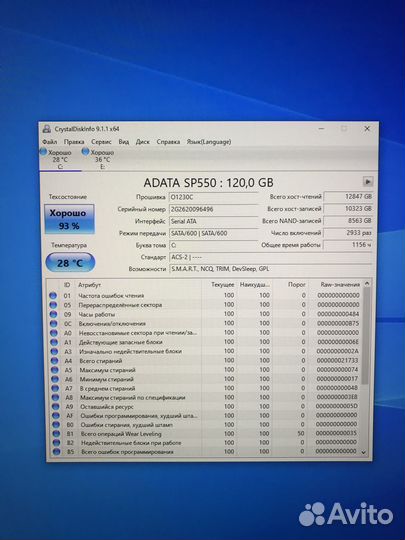
Task: Click the Буква тома field
Action: click(214, 245)
